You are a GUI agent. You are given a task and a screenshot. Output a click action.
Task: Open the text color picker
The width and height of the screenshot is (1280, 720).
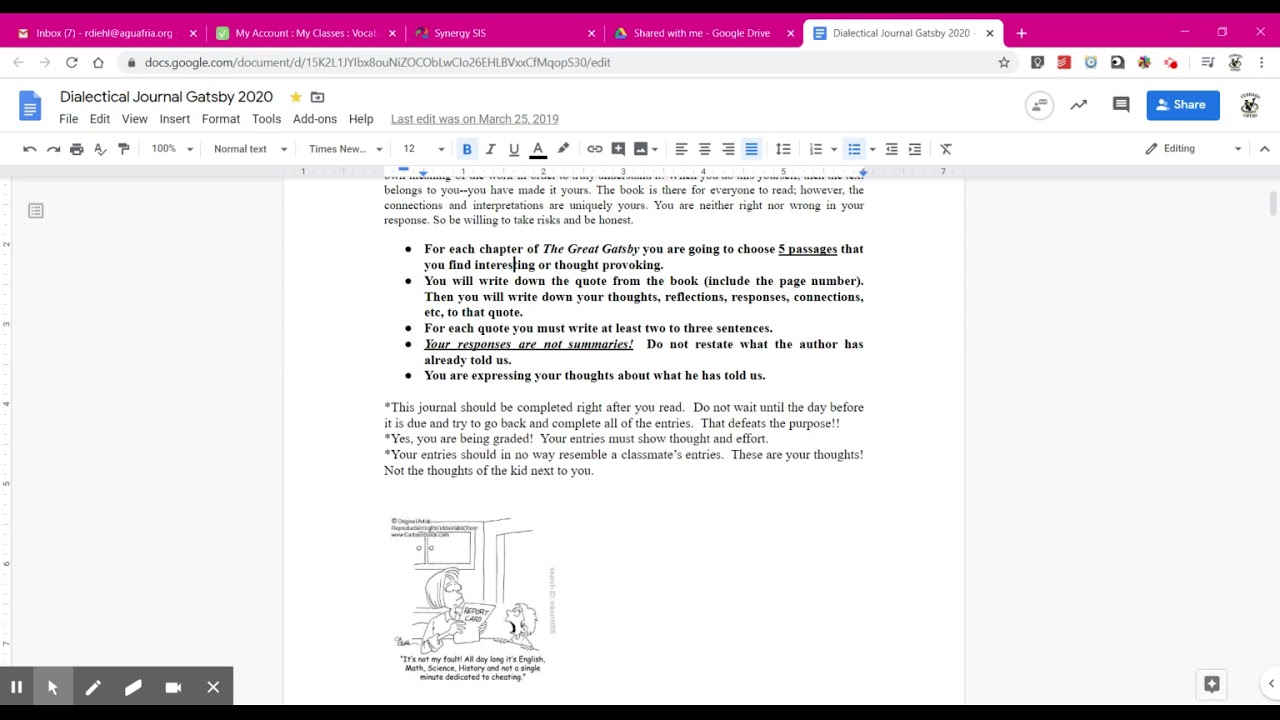coord(538,149)
